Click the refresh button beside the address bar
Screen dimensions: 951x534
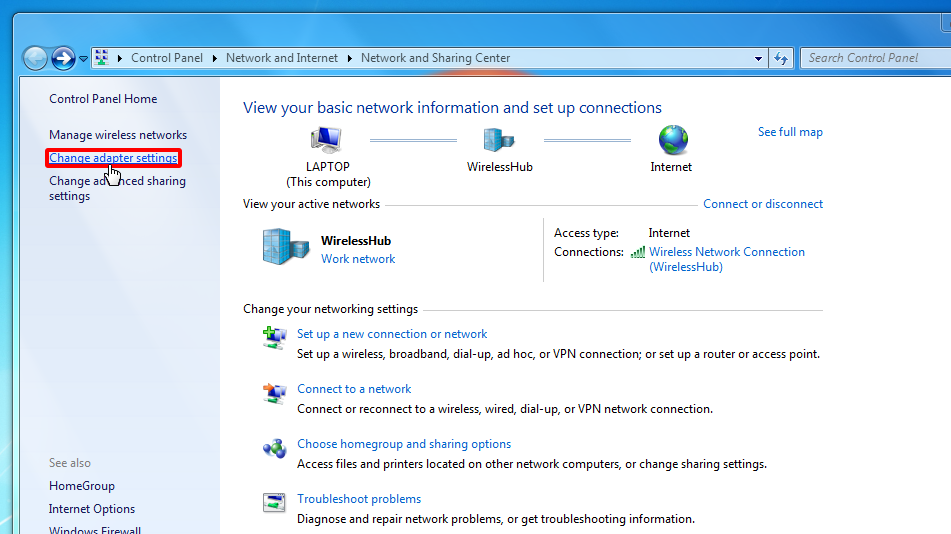coord(781,58)
